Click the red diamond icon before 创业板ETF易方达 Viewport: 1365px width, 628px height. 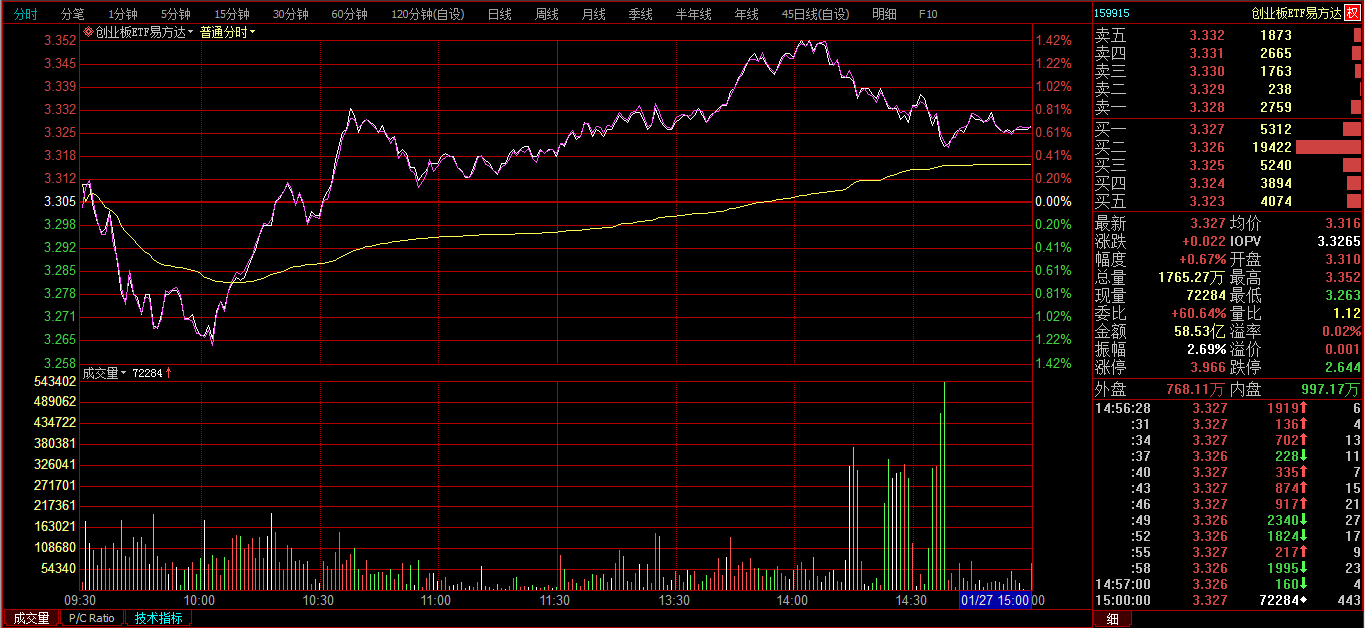click(88, 32)
